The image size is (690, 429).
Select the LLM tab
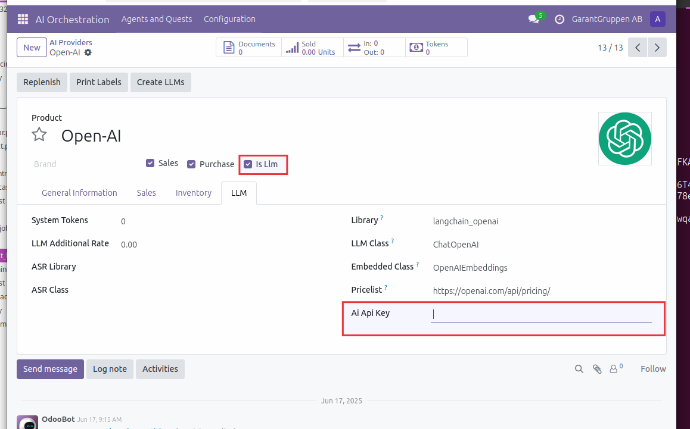239,193
